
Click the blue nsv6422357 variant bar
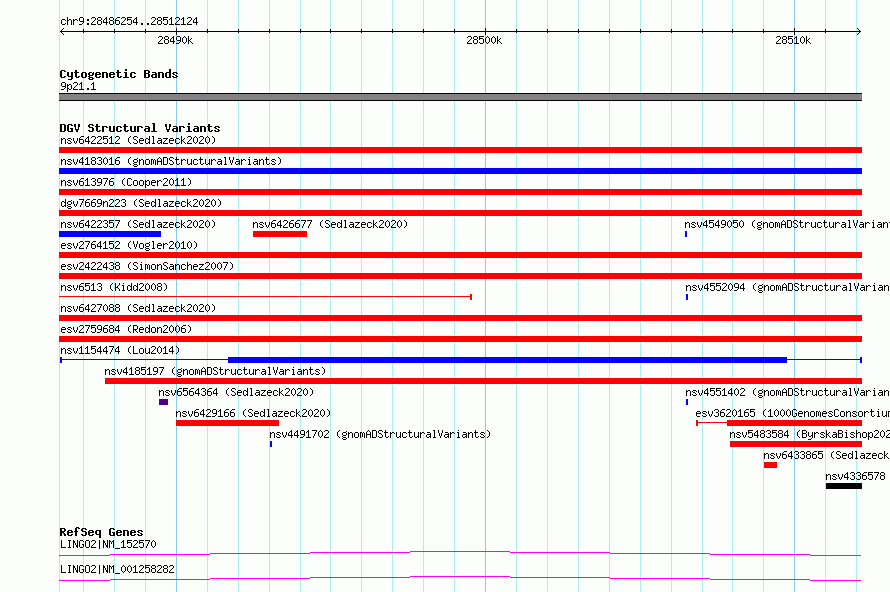[110, 234]
